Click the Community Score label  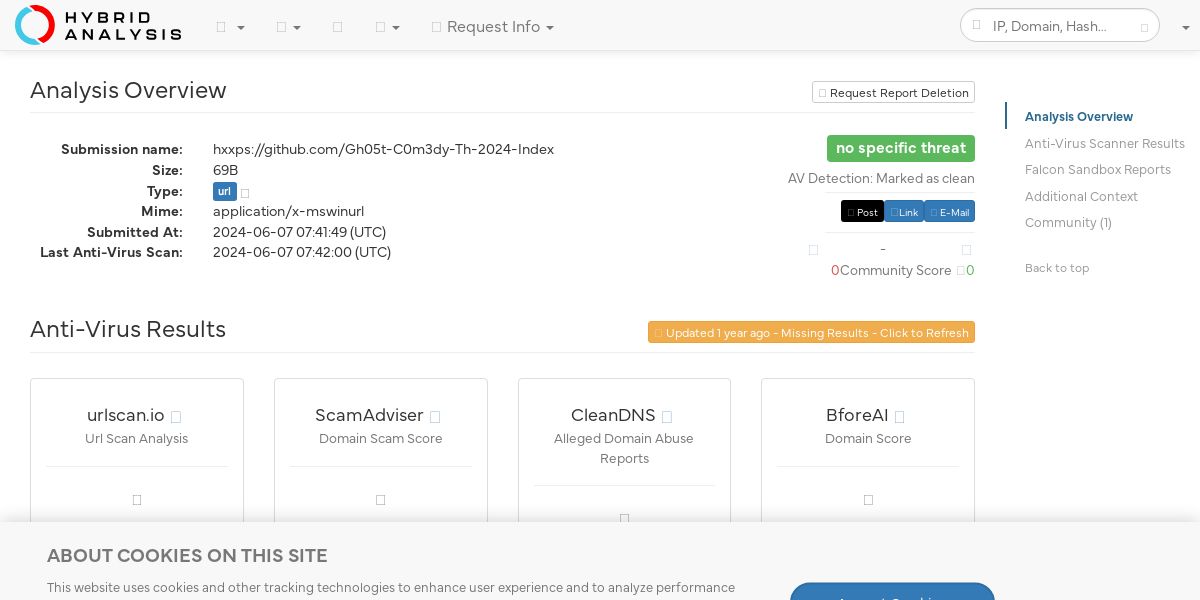896,271
